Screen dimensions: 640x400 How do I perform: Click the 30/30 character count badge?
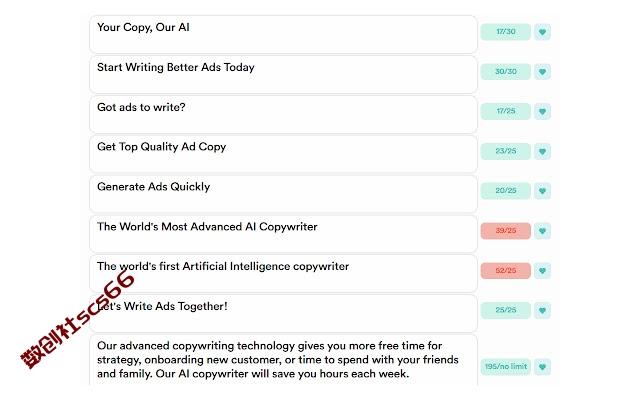(x=506, y=71)
